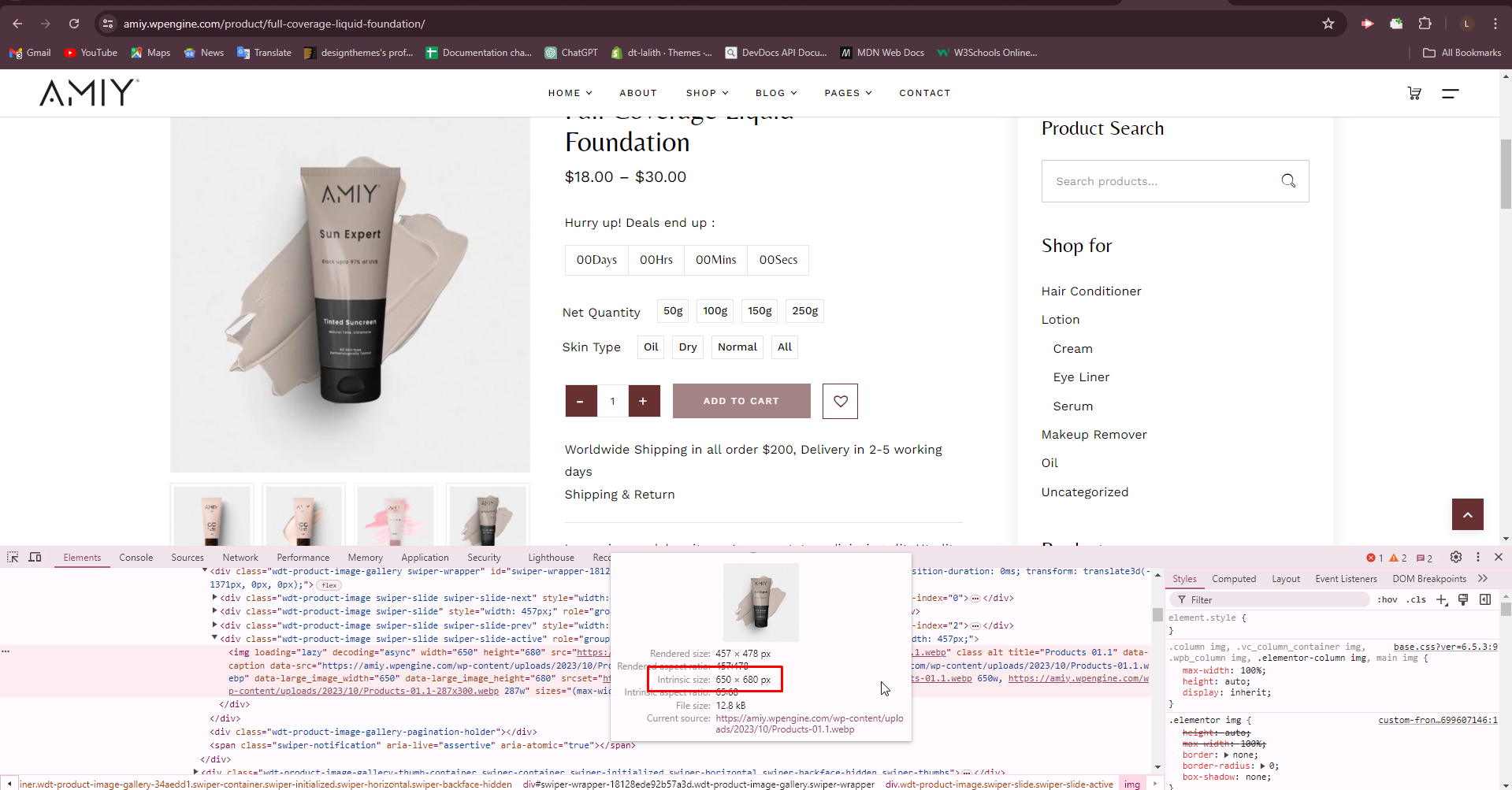
Task: Open PAGES navigation dropdown
Action: pyautogui.click(x=848, y=93)
